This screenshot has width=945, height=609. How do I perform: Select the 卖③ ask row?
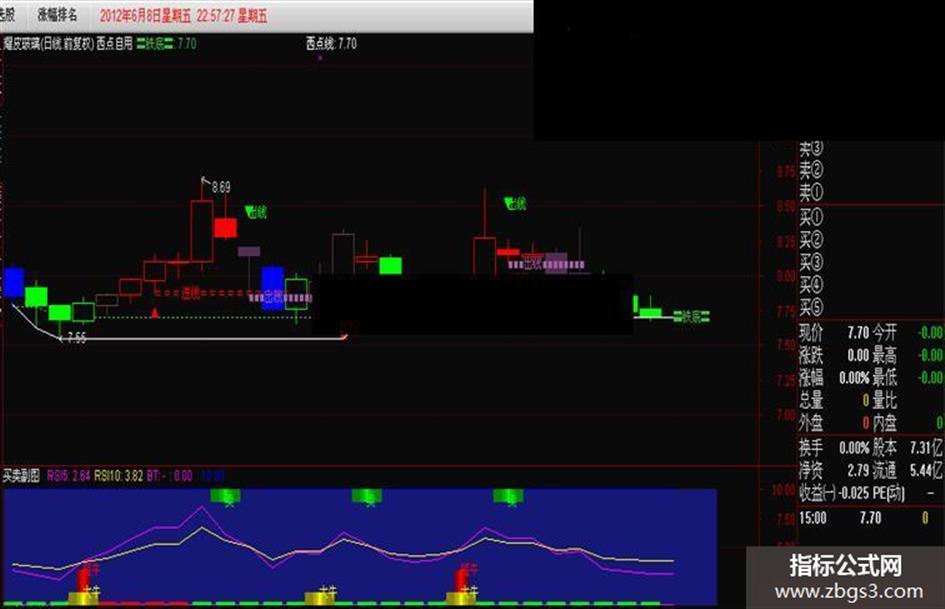[x=811, y=148]
